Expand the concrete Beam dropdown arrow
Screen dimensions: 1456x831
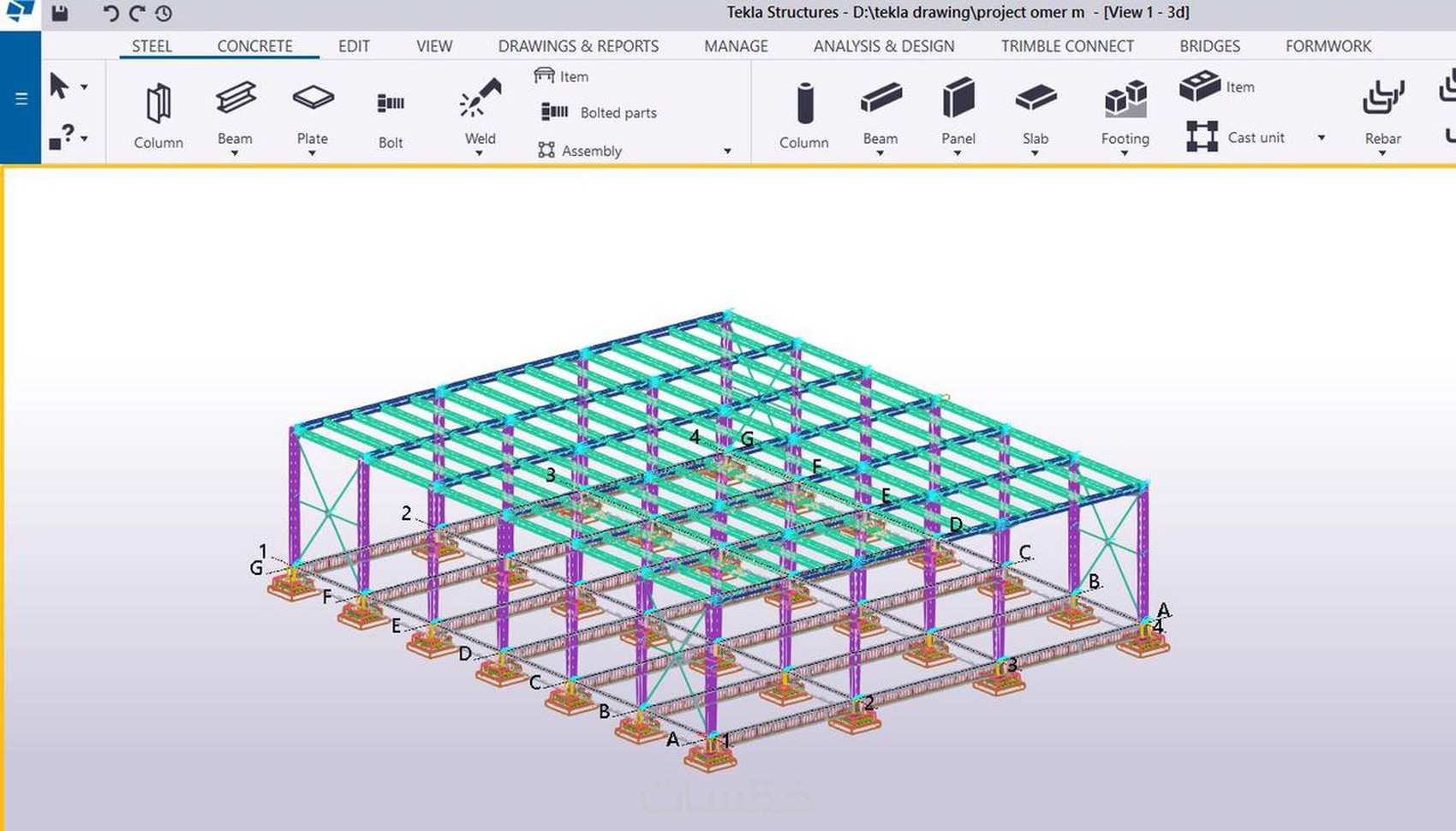pyautogui.click(x=880, y=153)
